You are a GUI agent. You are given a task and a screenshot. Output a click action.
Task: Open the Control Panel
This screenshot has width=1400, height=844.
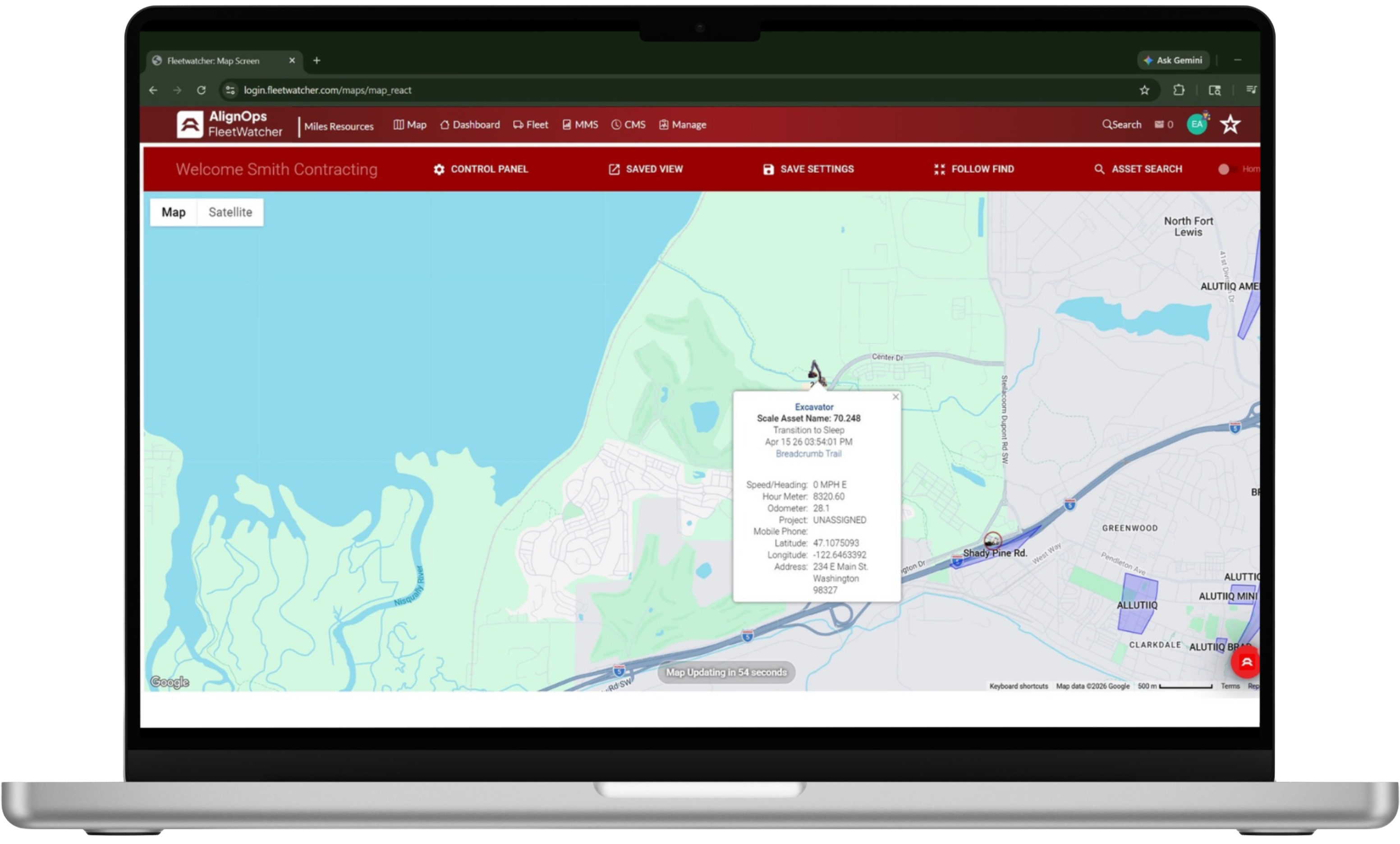(x=481, y=169)
